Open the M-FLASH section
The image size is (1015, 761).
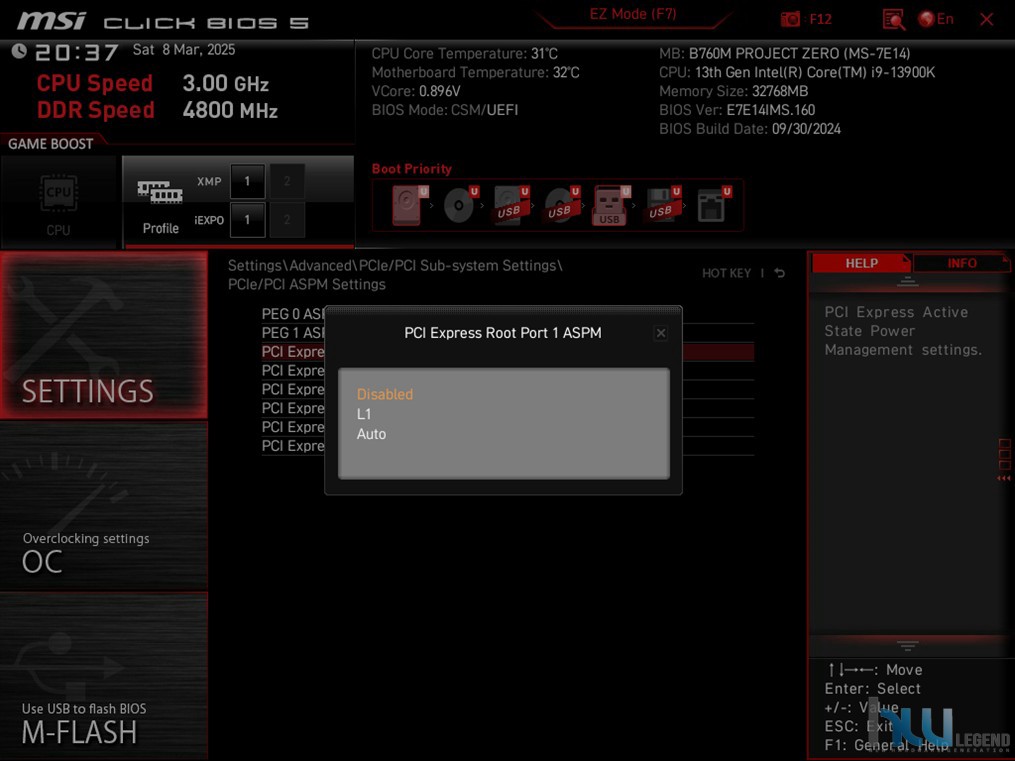click(104, 676)
